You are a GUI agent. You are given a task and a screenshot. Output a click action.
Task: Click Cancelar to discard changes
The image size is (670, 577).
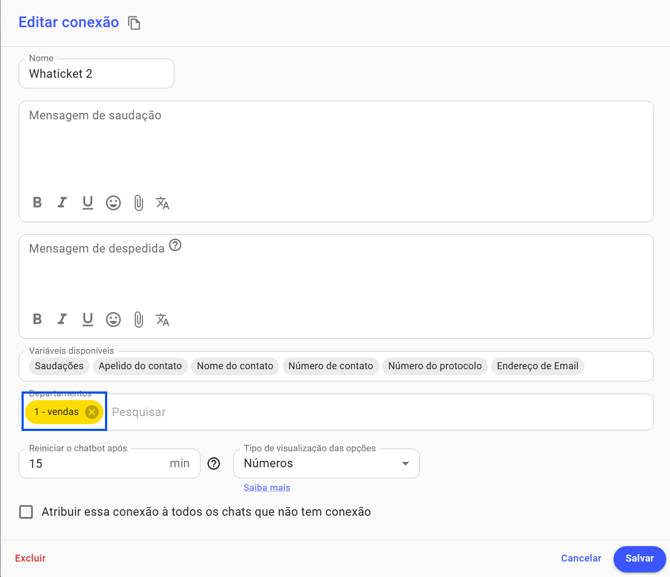click(581, 558)
